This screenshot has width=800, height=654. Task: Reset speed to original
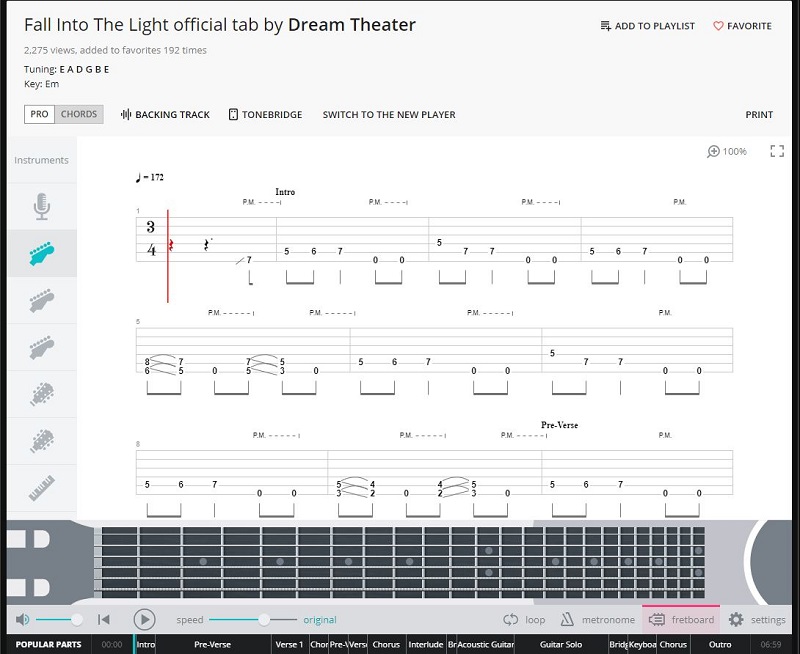[x=320, y=620]
